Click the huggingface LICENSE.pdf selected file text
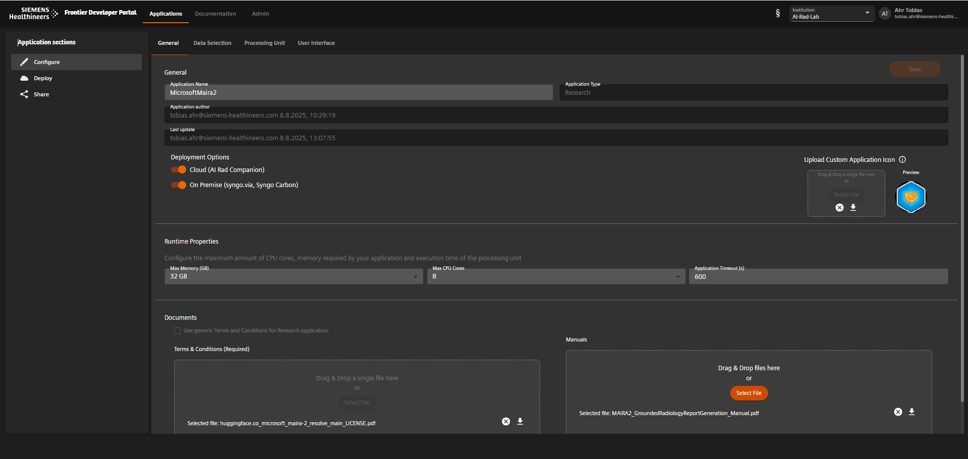968x459 pixels. (x=282, y=423)
